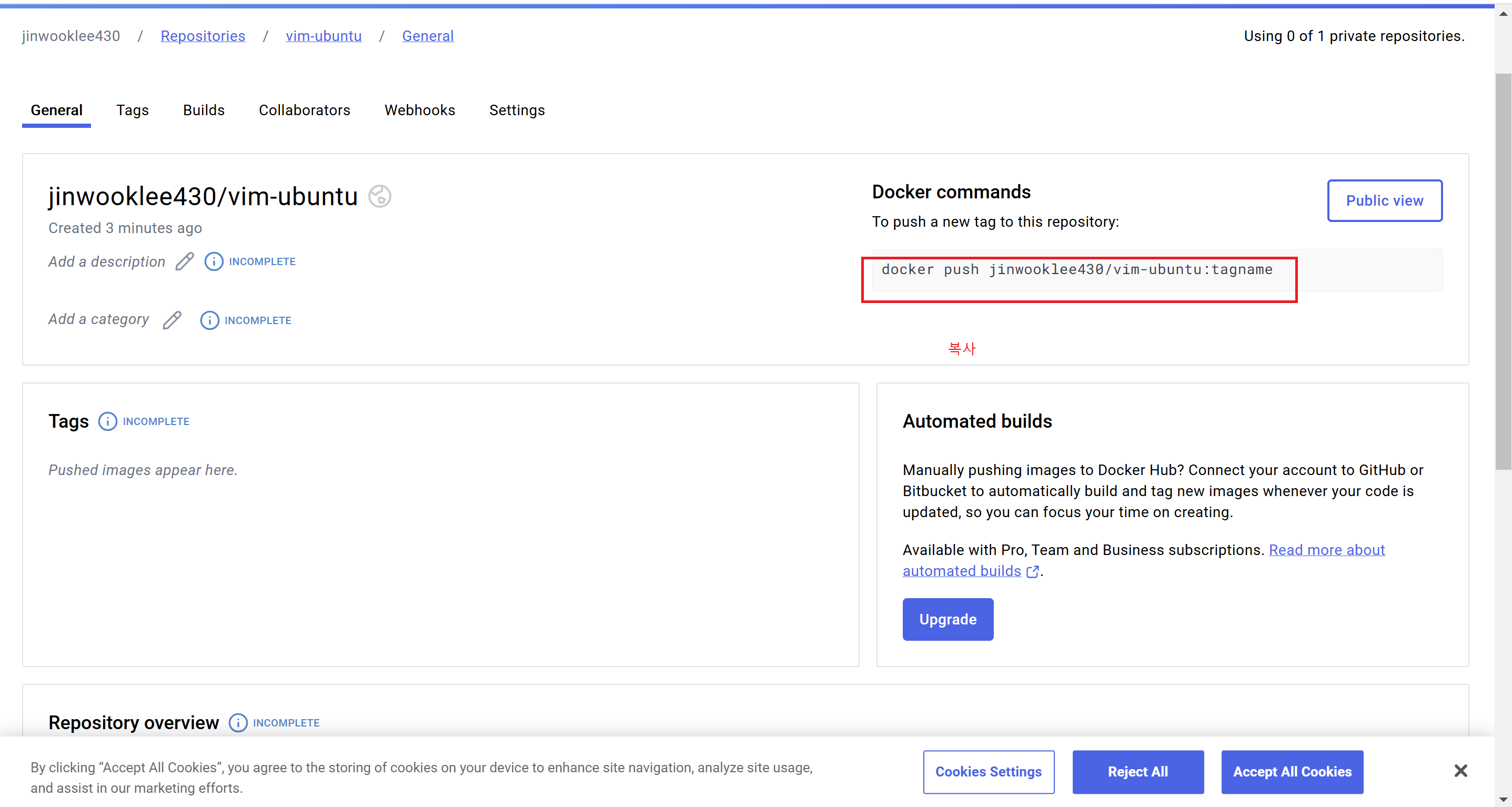
Task: Click the pencil icon beside Add a description
Action: click(x=184, y=261)
